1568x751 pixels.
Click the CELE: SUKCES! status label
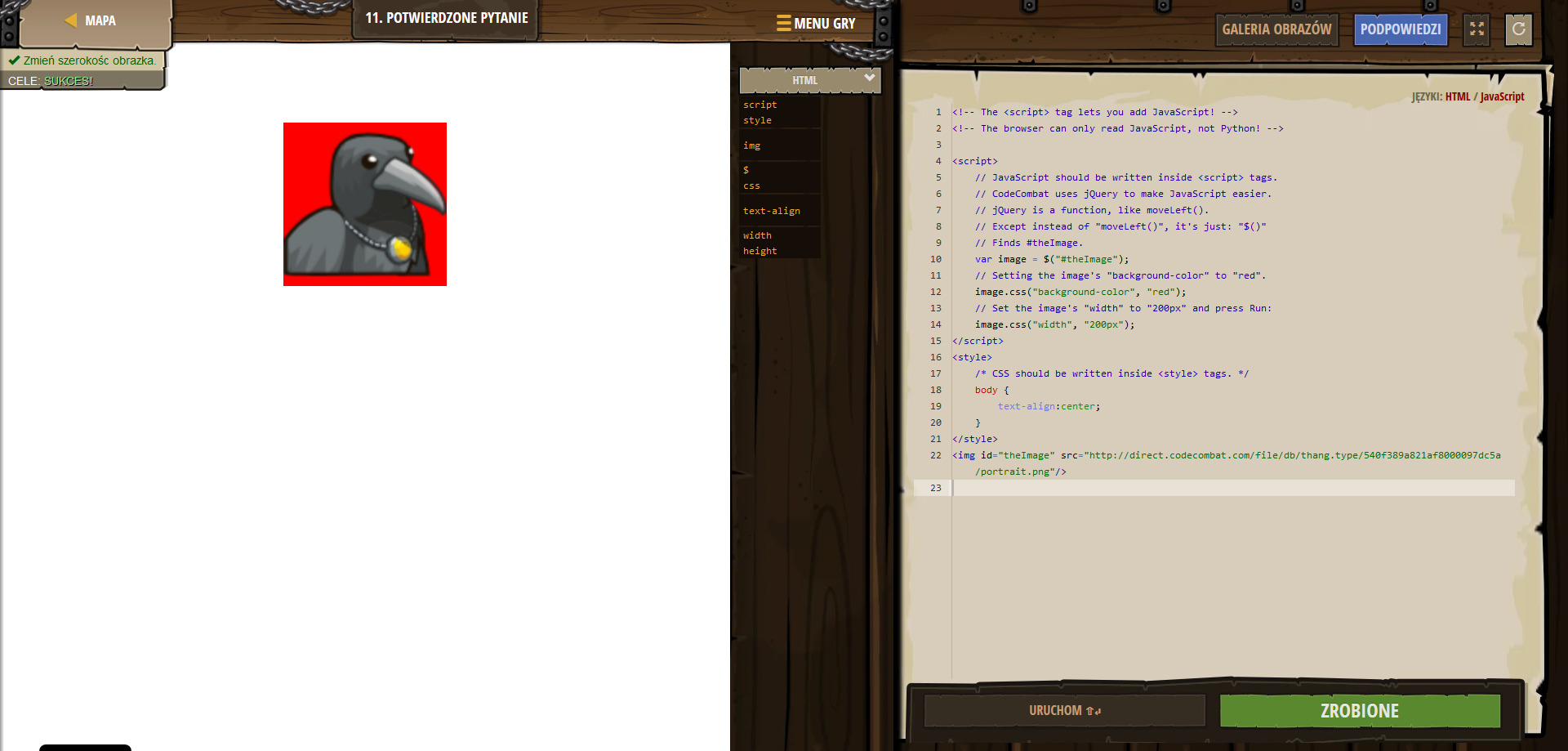[51, 81]
